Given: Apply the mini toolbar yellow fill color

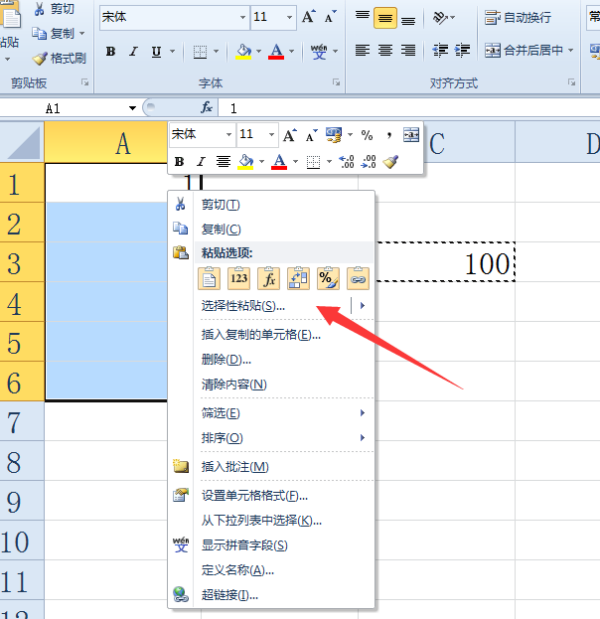Looking at the screenshot, I should click(246, 162).
